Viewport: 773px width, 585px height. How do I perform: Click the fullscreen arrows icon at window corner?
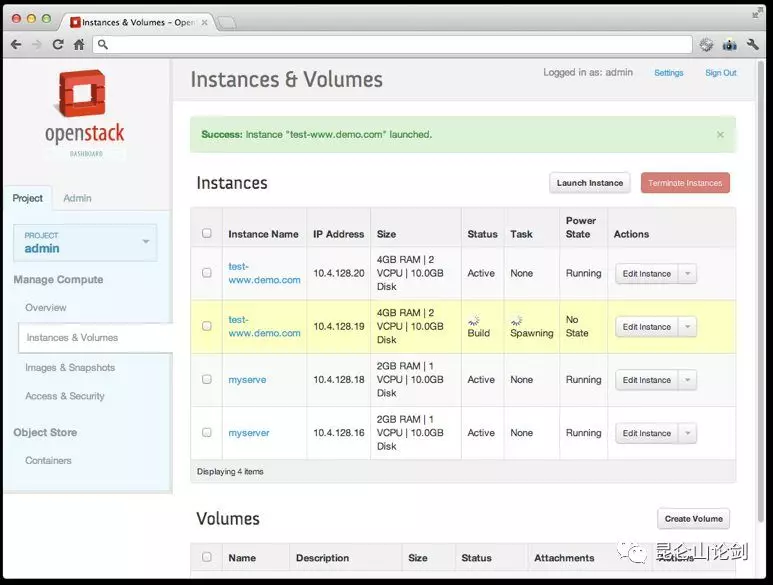(757, 13)
